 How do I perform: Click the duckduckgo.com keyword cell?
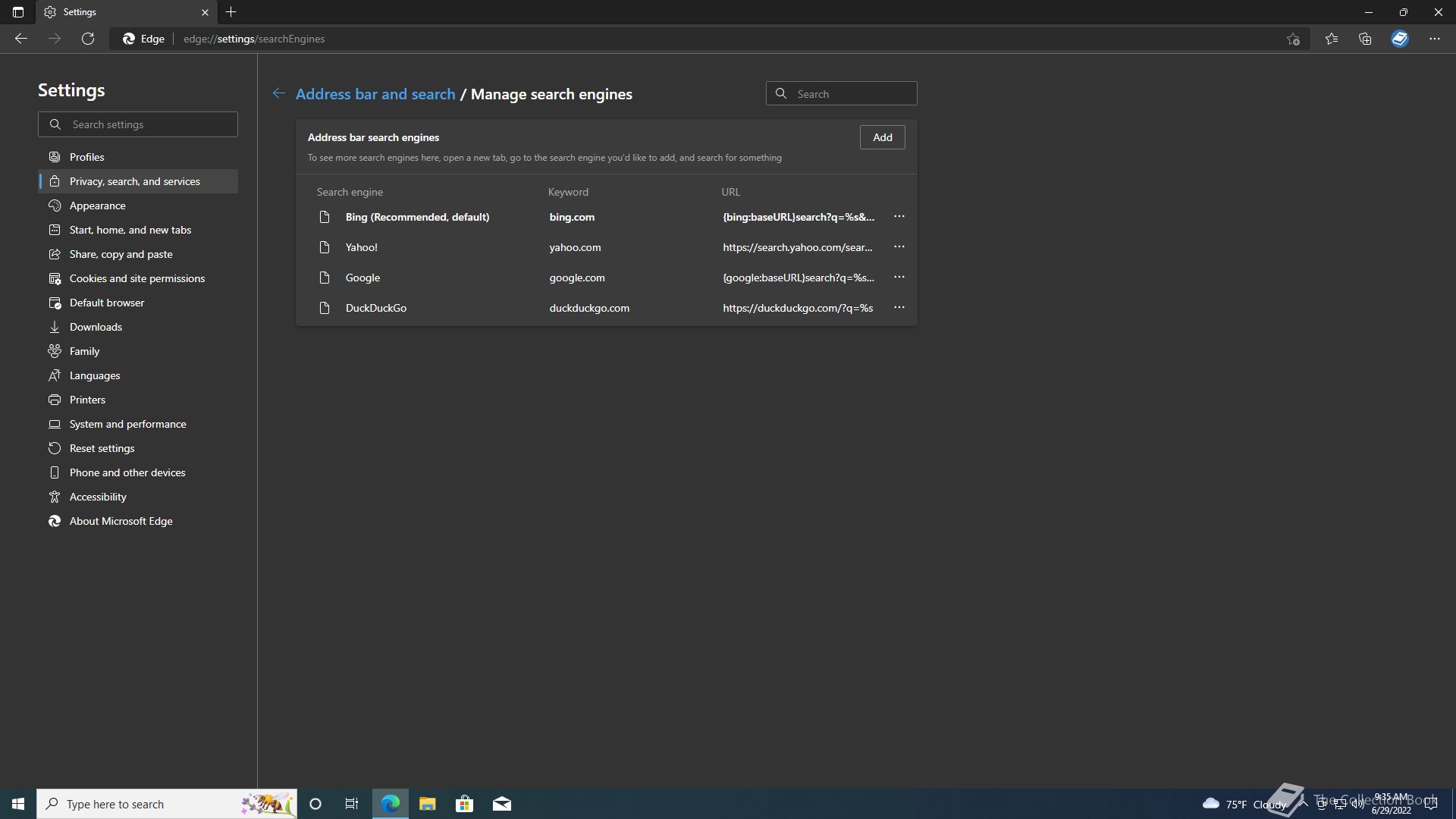(589, 308)
